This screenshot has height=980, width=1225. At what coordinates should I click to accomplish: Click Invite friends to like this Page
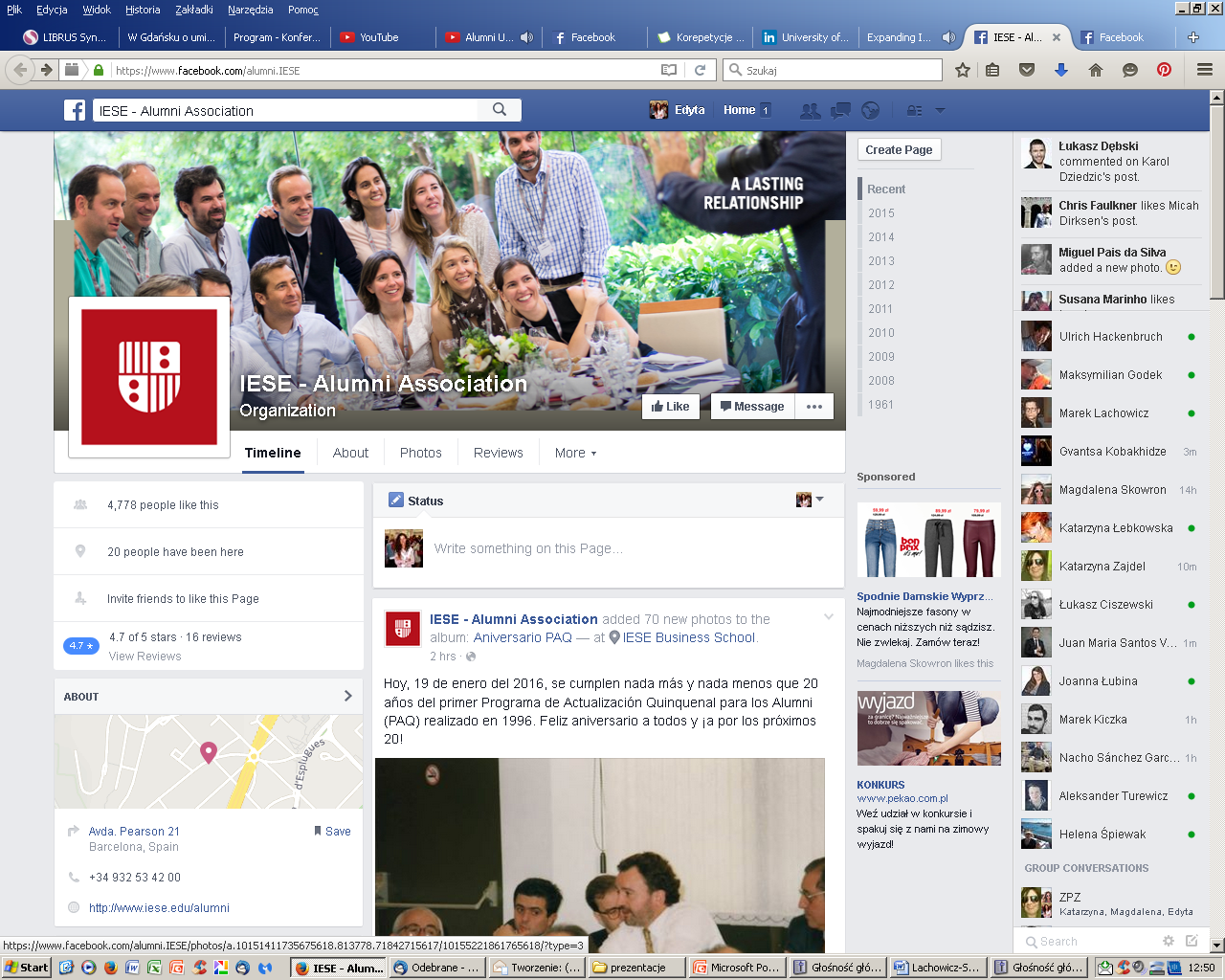[x=183, y=599]
